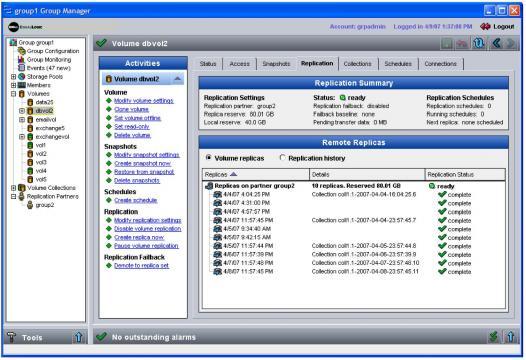
Task: Collapse the Volume dbvol2 activities panel
Action: pyautogui.click(x=177, y=79)
